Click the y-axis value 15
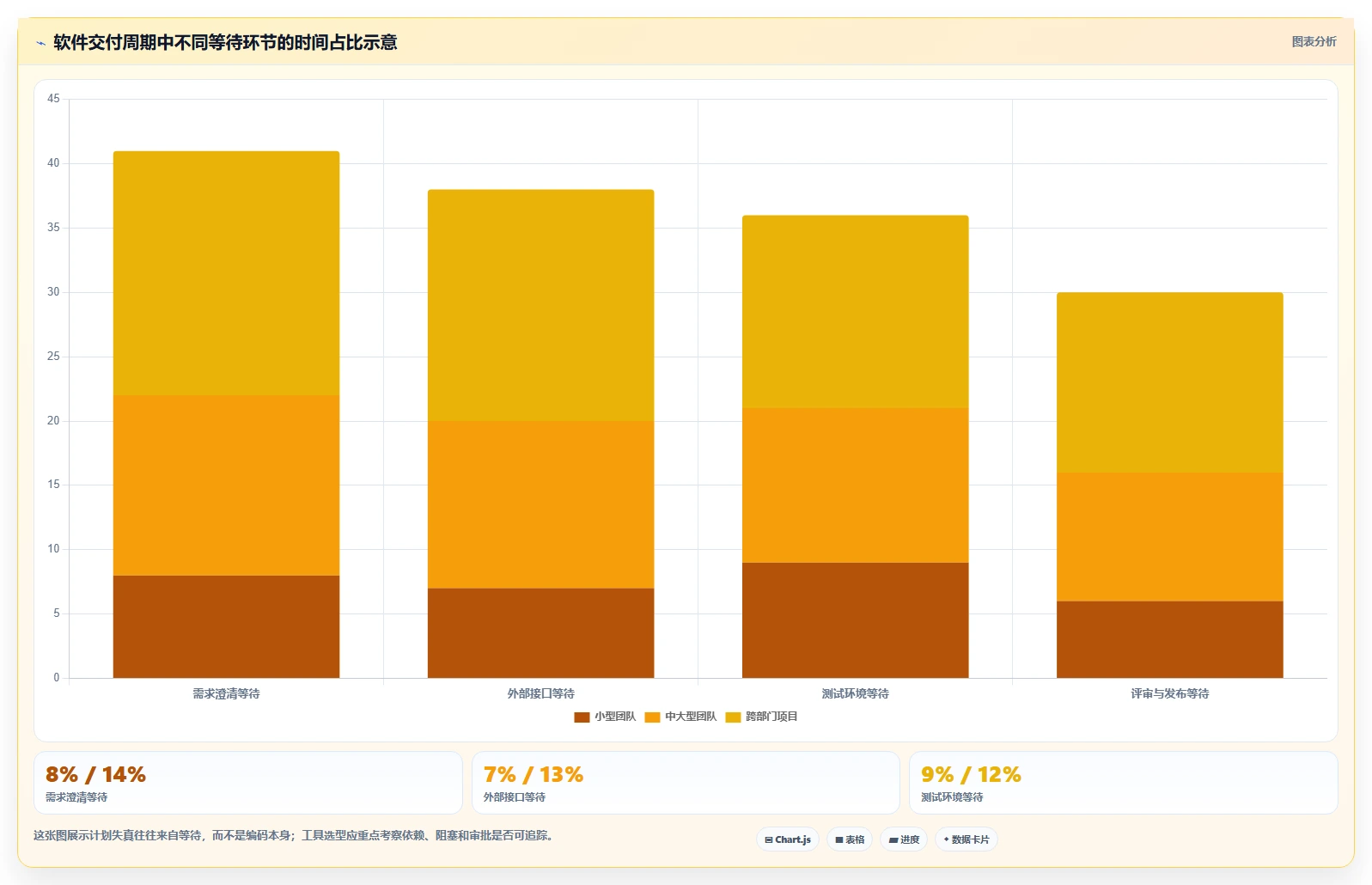This screenshot has width=1372, height=885. (x=53, y=485)
